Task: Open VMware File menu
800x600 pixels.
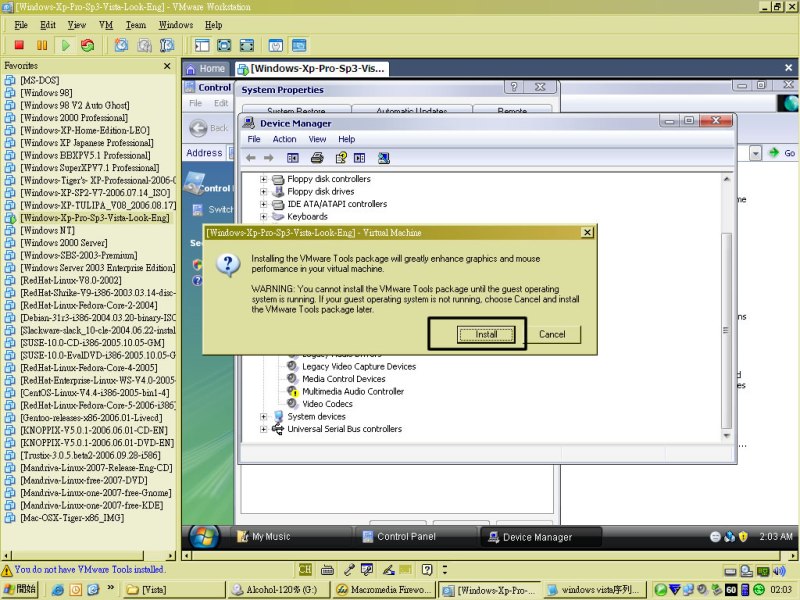Action: click(x=21, y=25)
